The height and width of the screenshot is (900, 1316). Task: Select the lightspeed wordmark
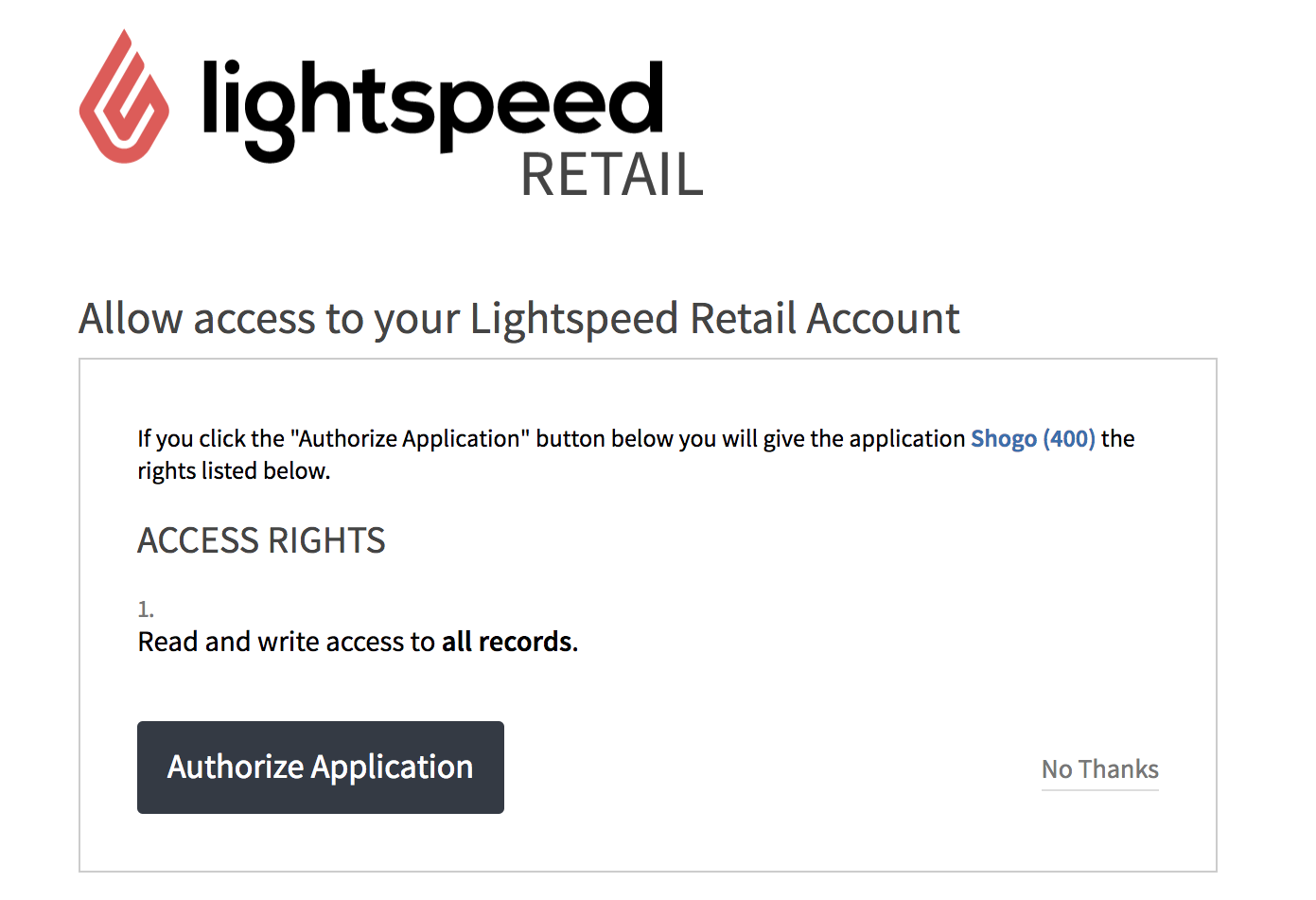pyautogui.click(x=430, y=99)
